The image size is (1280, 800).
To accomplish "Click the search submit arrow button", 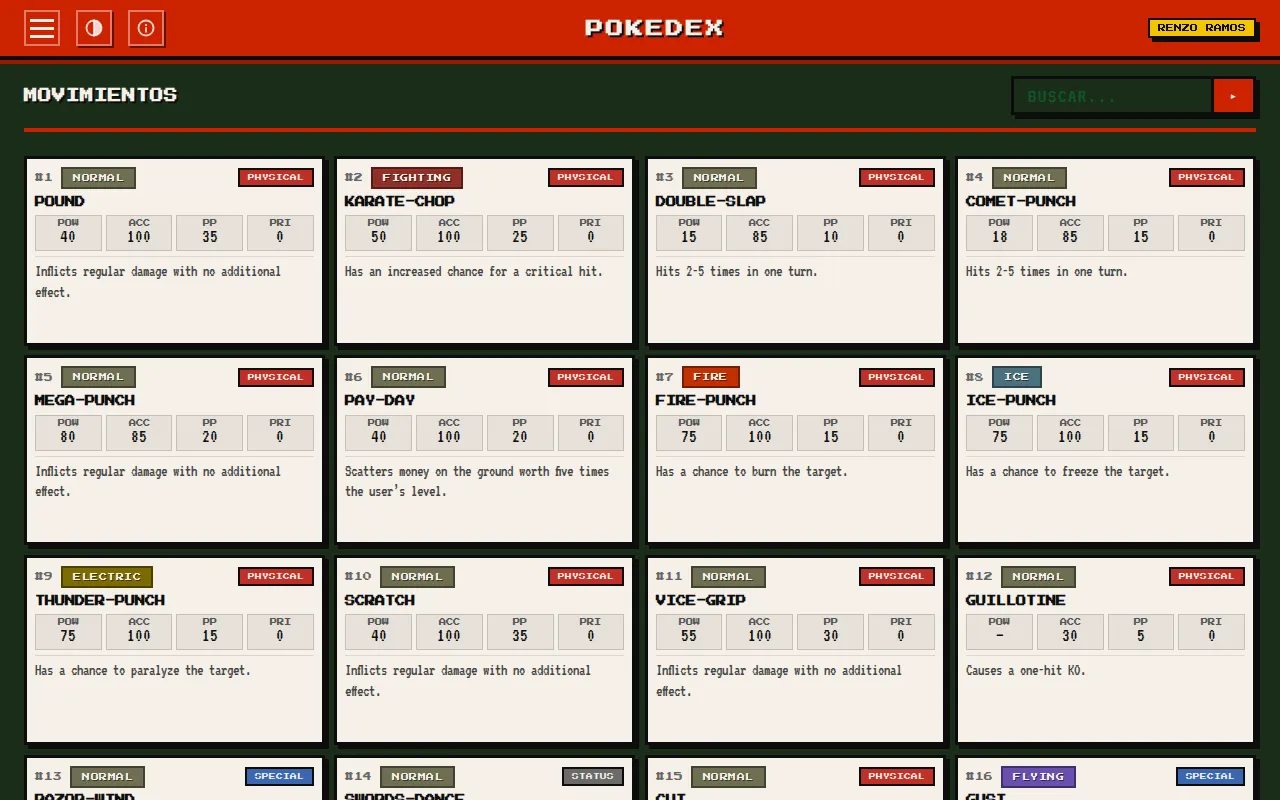I will pyautogui.click(x=1233, y=96).
